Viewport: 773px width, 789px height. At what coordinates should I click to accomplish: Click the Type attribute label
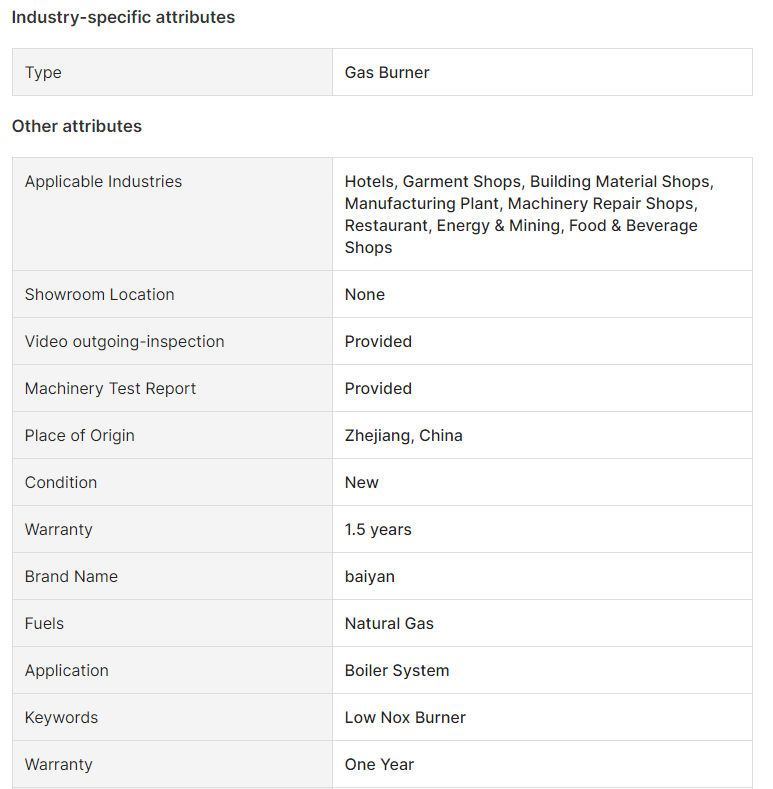tap(43, 72)
